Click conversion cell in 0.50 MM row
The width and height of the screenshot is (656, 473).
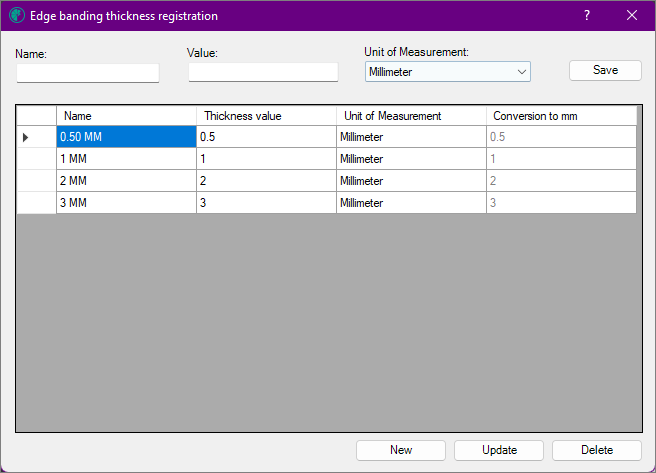coord(561,137)
